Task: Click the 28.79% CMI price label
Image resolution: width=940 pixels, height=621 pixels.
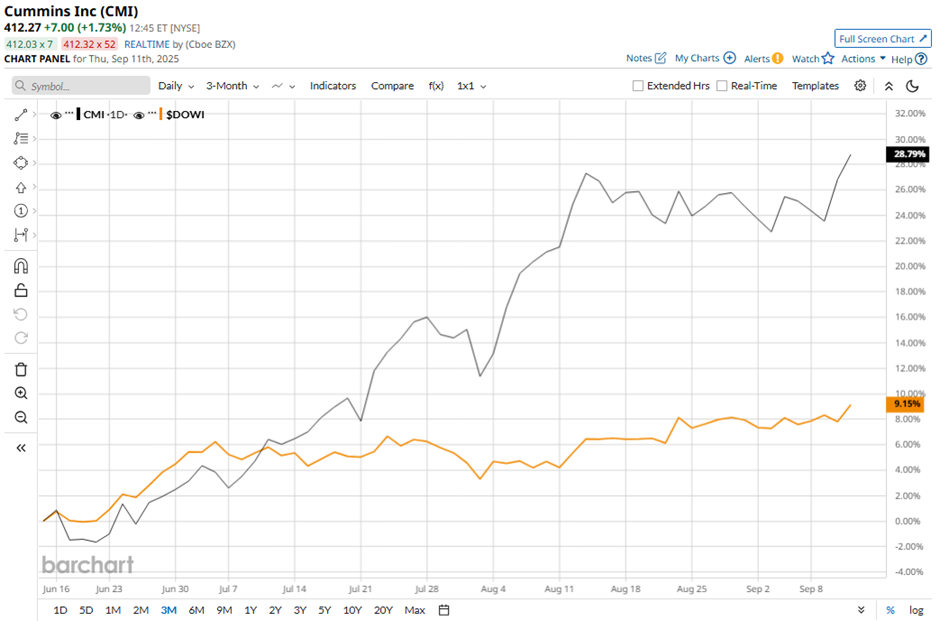Action: 908,154
